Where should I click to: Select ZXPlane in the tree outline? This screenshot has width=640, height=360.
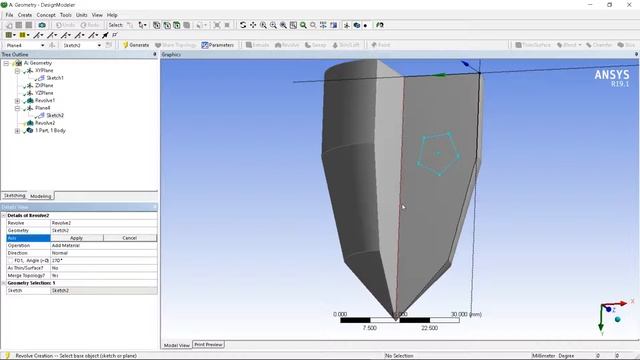(44, 86)
